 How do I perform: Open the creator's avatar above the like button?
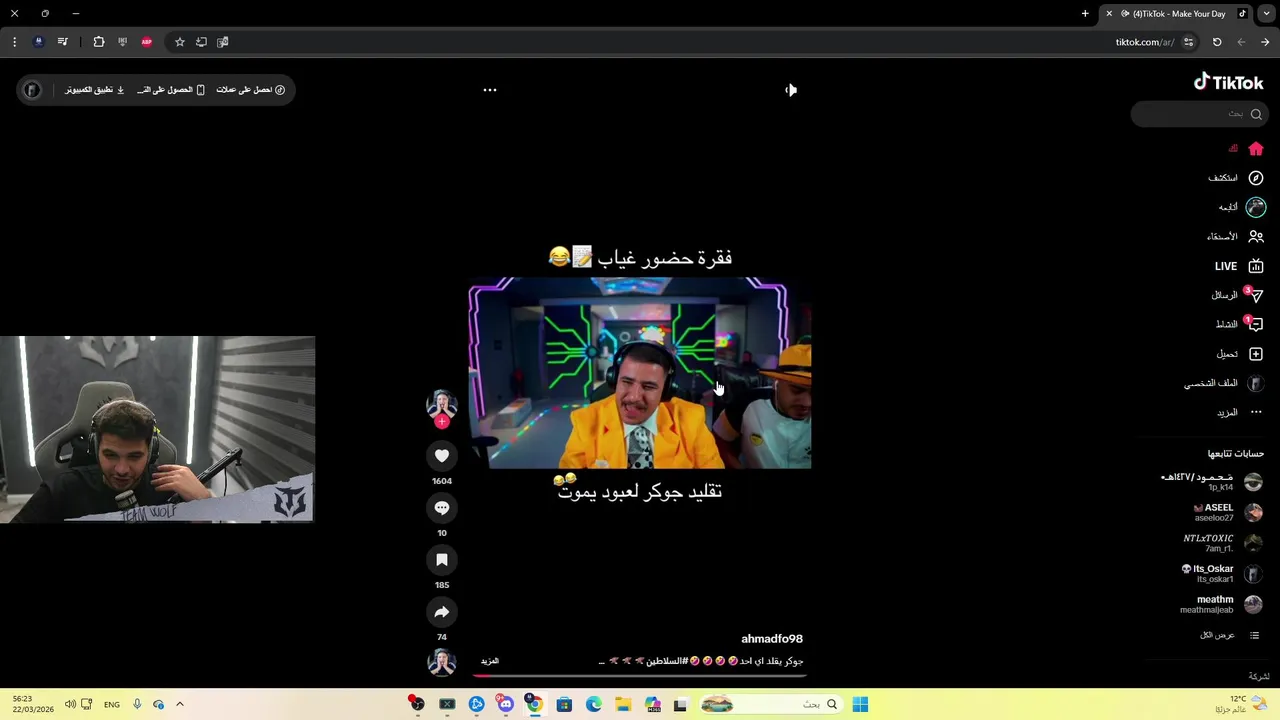pos(442,404)
